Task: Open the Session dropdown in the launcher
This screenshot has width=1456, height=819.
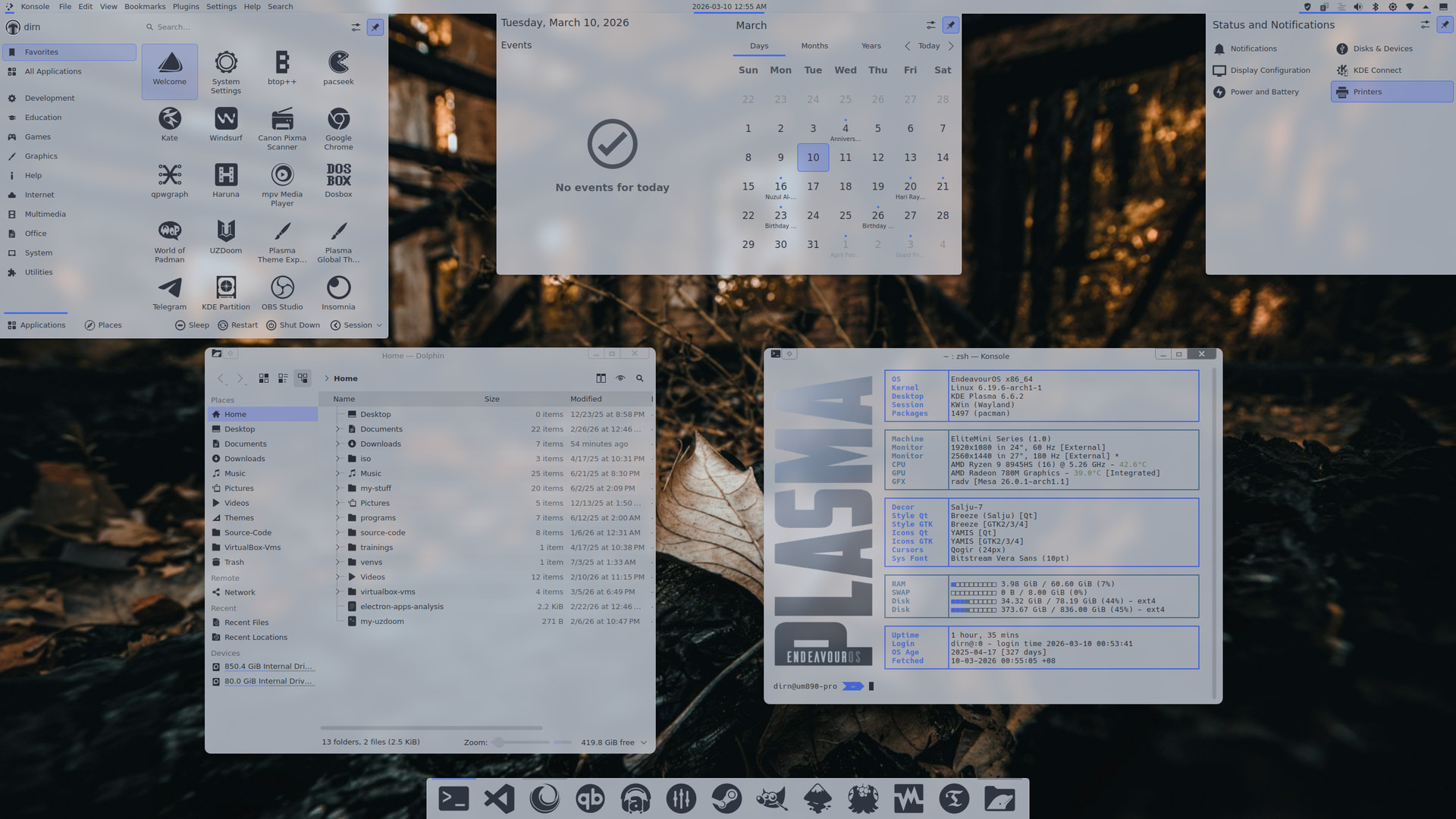Action: pos(356,325)
